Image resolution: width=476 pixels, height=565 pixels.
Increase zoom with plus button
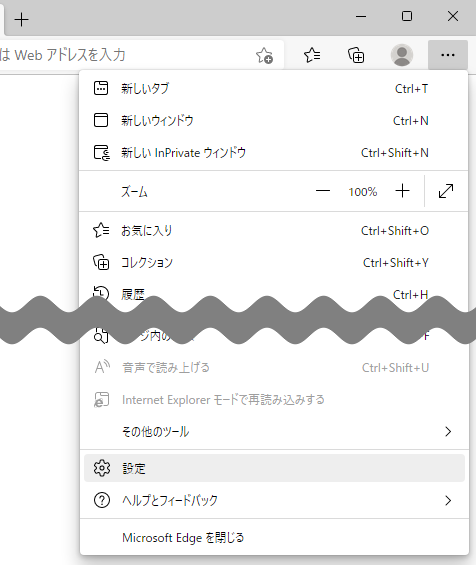coord(402,191)
